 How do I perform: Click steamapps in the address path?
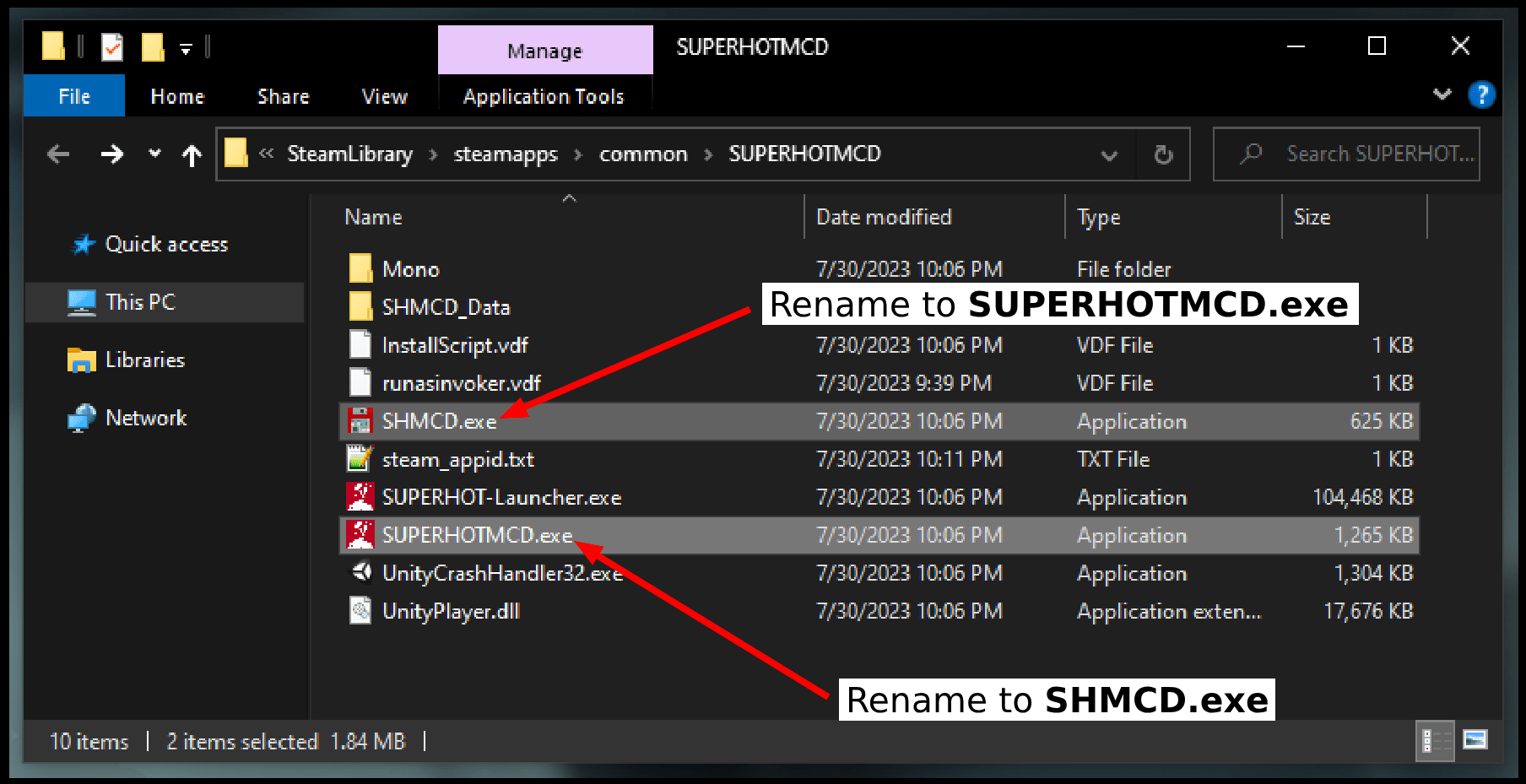pos(506,154)
